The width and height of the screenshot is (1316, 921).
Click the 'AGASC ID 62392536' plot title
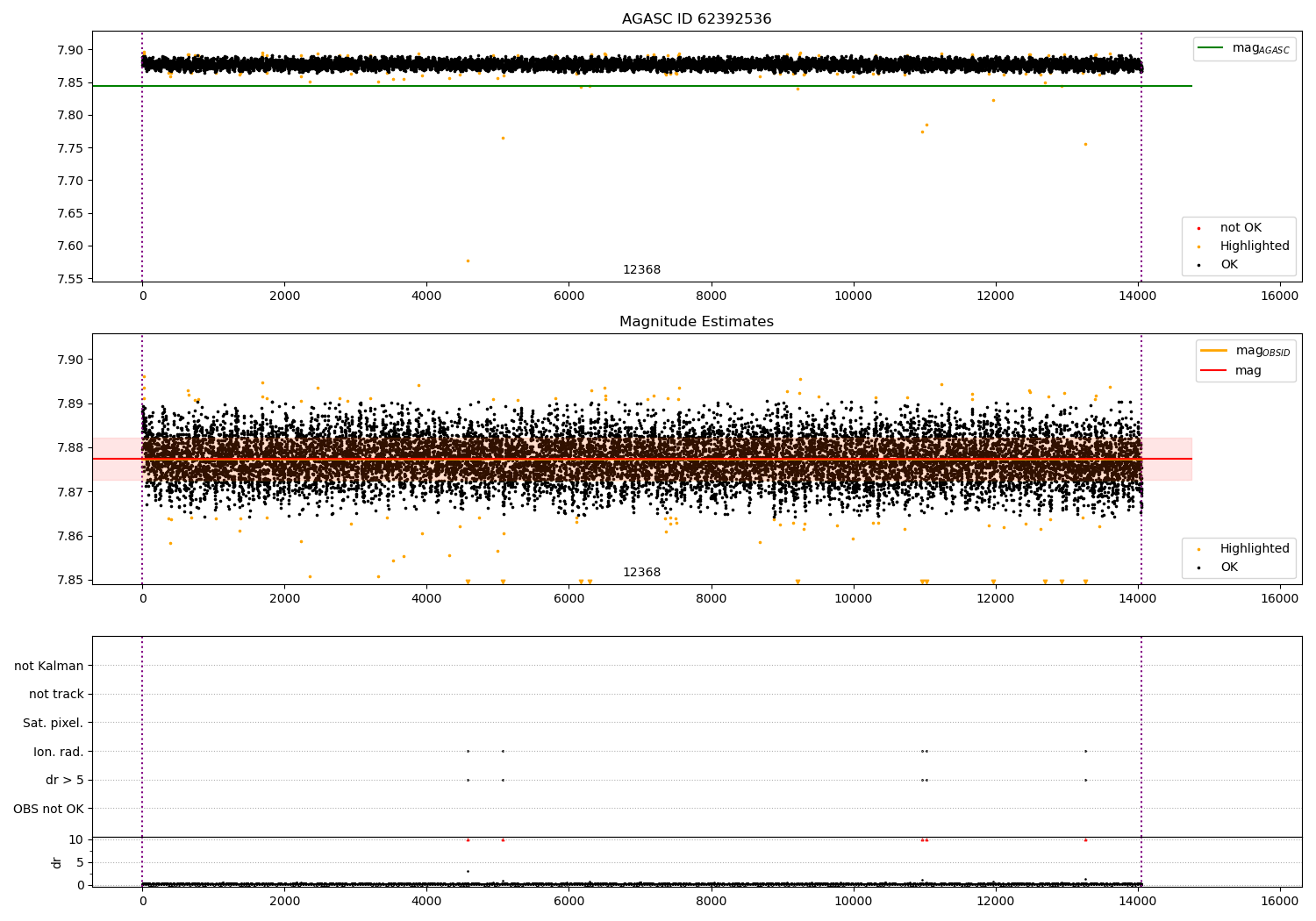pos(697,19)
